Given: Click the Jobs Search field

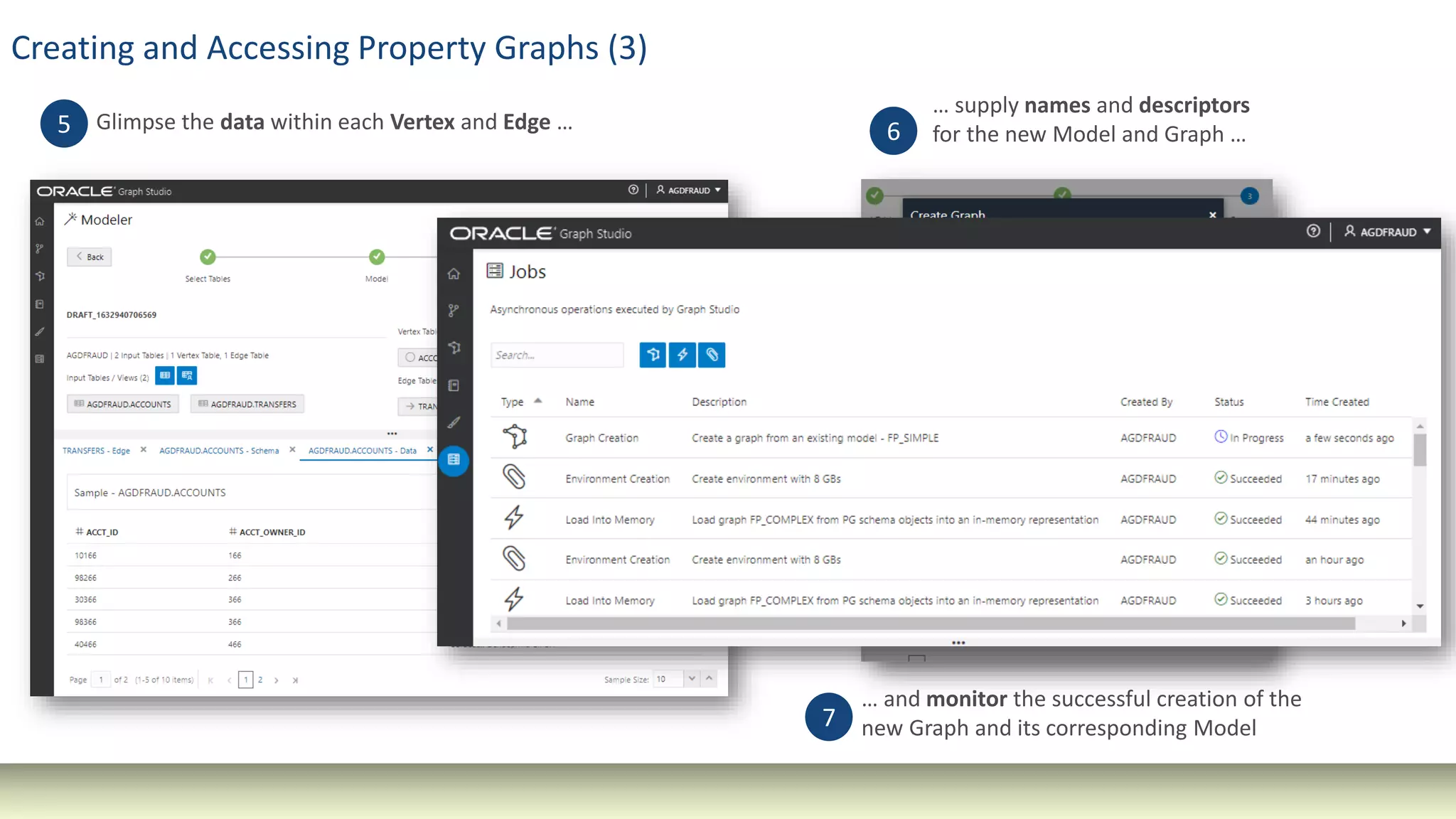Looking at the screenshot, I should pyautogui.click(x=557, y=355).
